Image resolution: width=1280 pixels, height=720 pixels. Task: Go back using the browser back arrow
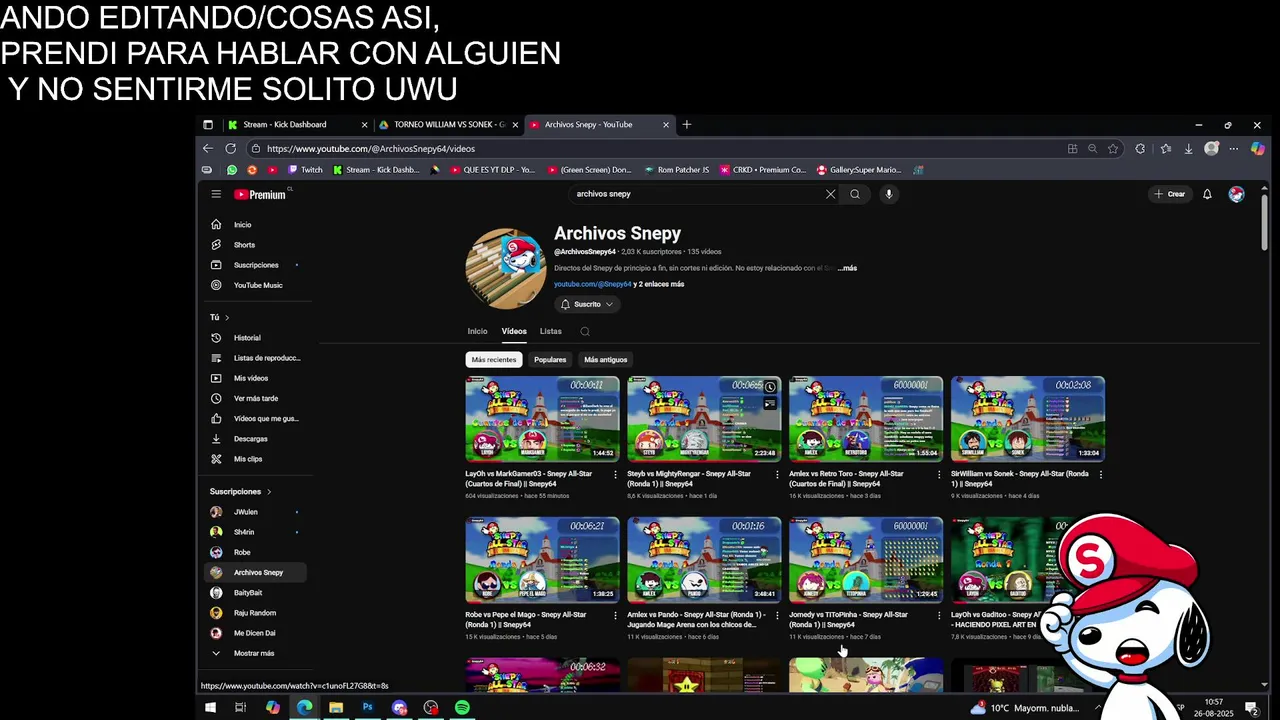(208, 148)
